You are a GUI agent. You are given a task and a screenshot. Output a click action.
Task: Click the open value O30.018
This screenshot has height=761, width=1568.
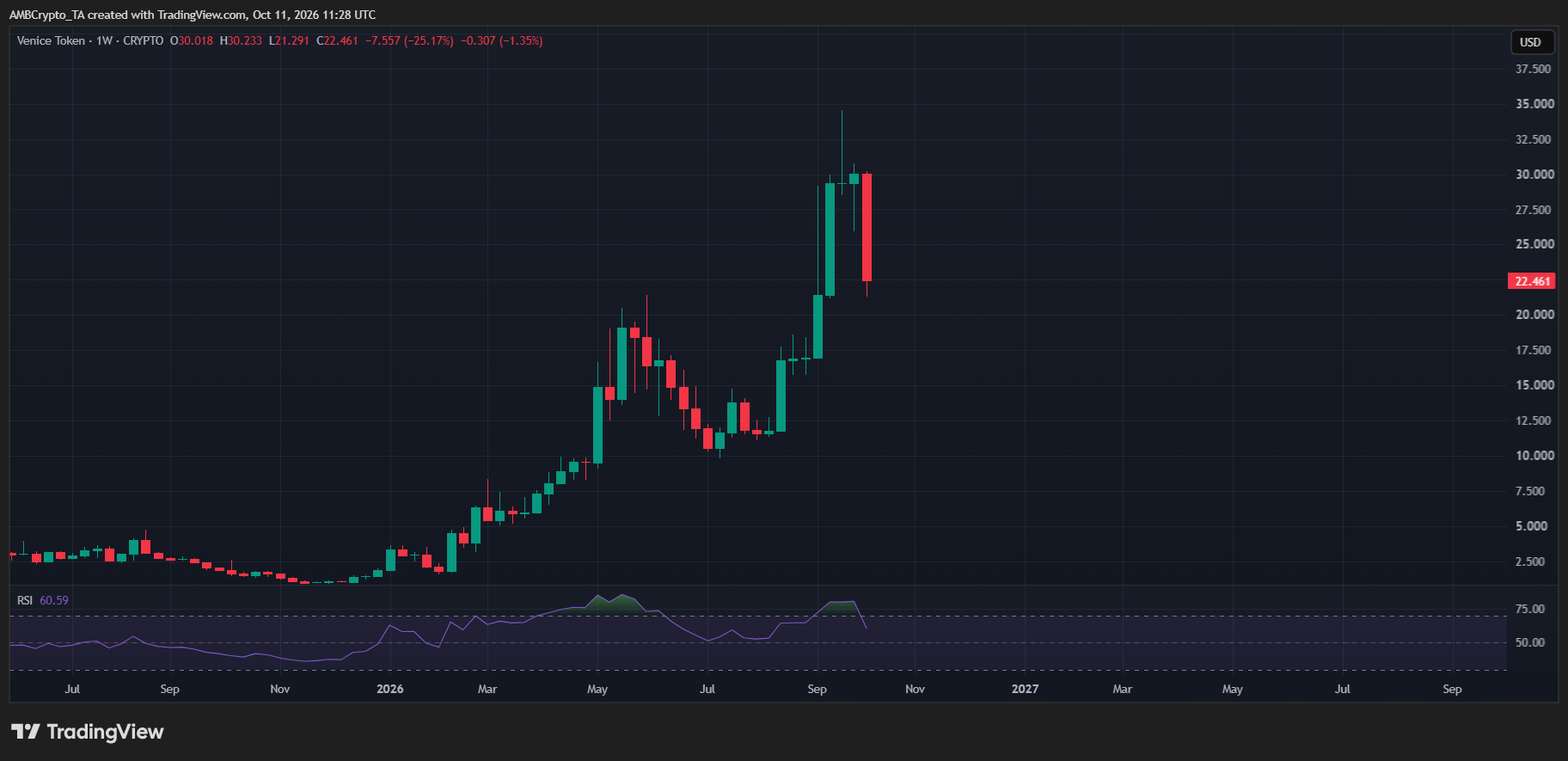(191, 40)
